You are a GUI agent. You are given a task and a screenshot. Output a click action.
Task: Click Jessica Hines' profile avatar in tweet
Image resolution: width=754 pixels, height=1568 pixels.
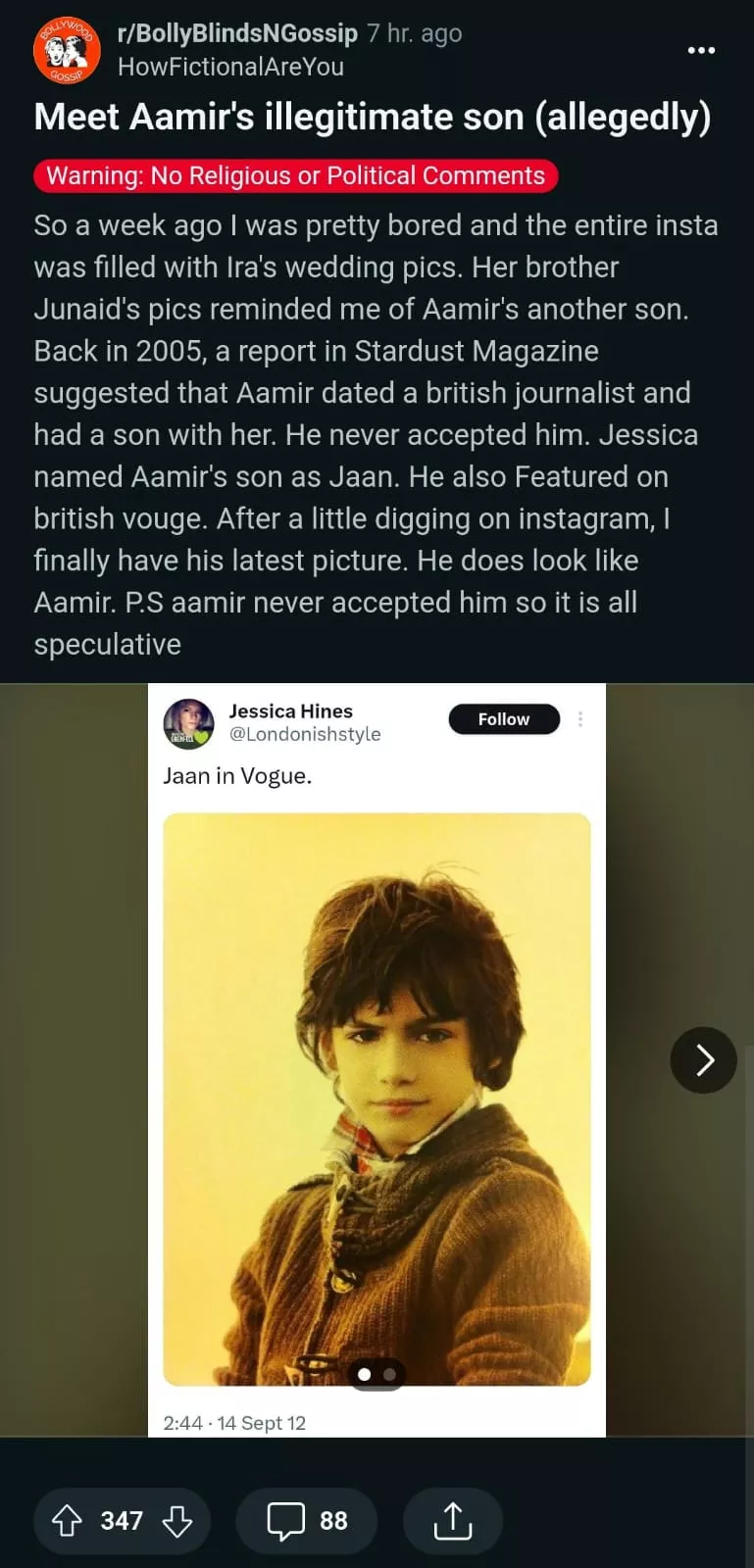coord(188,723)
